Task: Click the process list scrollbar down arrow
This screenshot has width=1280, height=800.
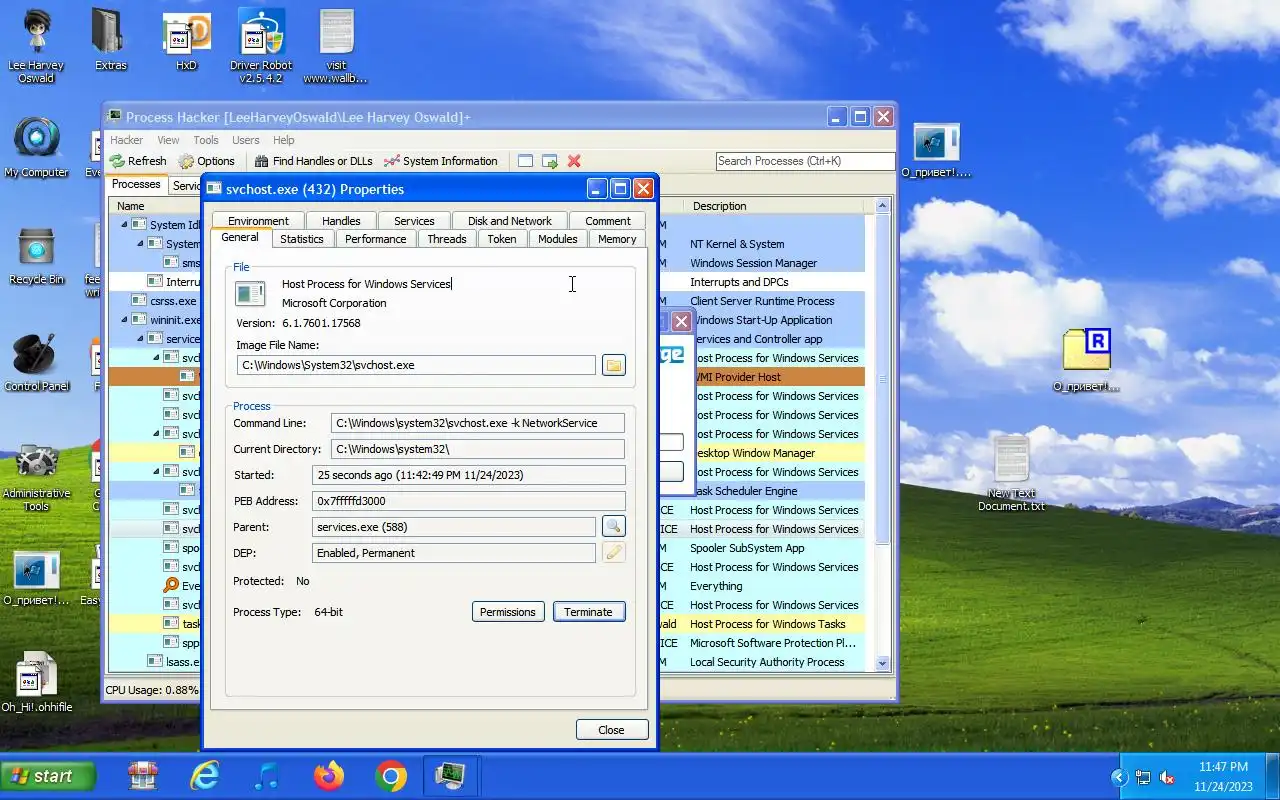Action: (882, 663)
